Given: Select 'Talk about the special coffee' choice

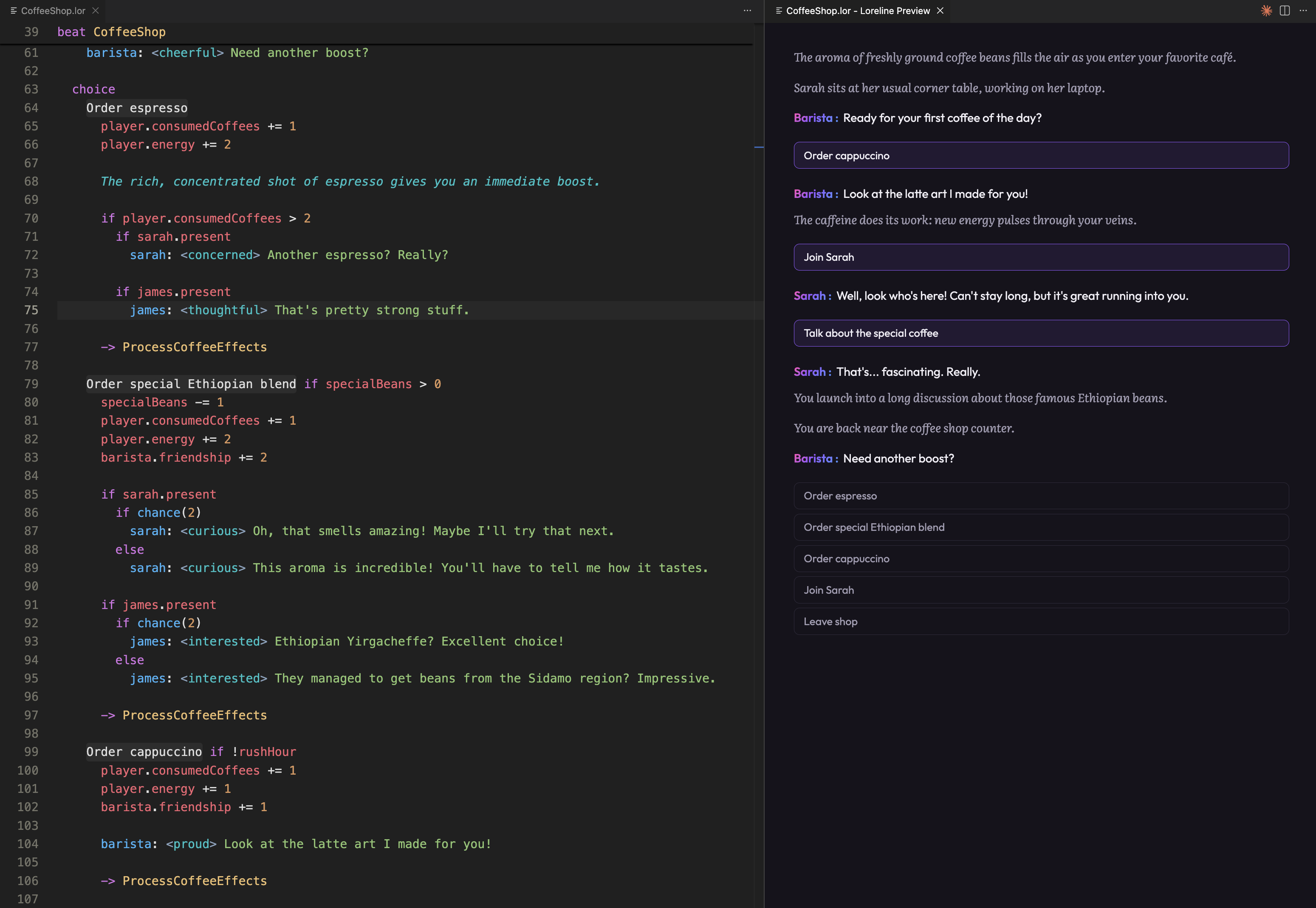Looking at the screenshot, I should 1041,333.
